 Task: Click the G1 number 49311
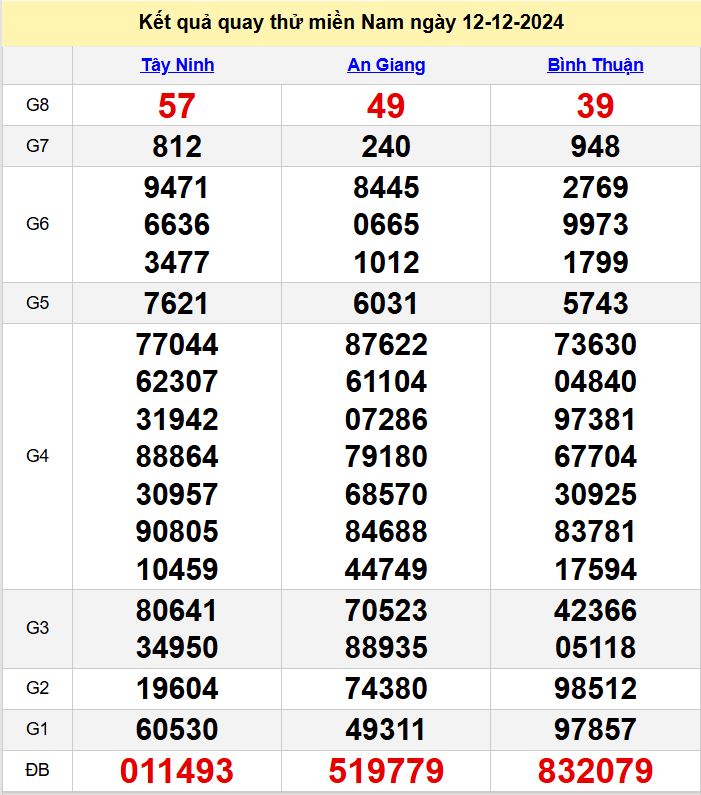pos(386,729)
